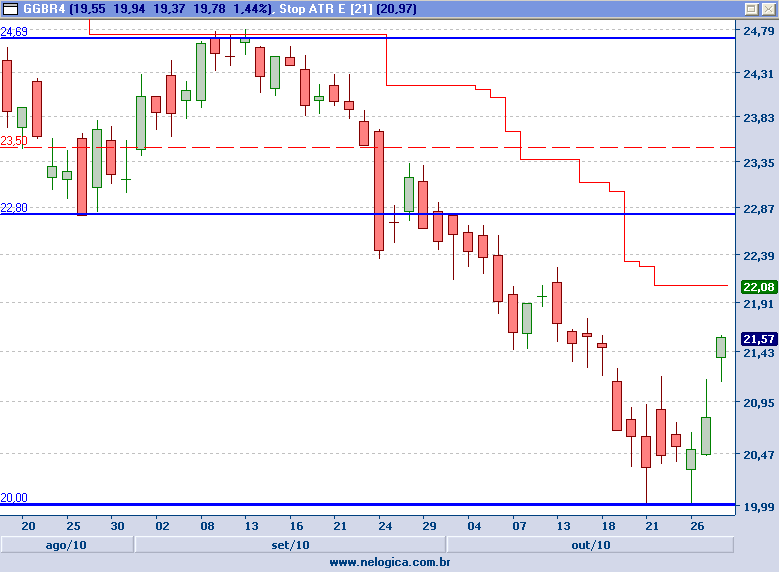The width and height of the screenshot is (779, 572).
Task: Open the chart window system menu icon
Action: pyautogui.click(x=10, y=9)
